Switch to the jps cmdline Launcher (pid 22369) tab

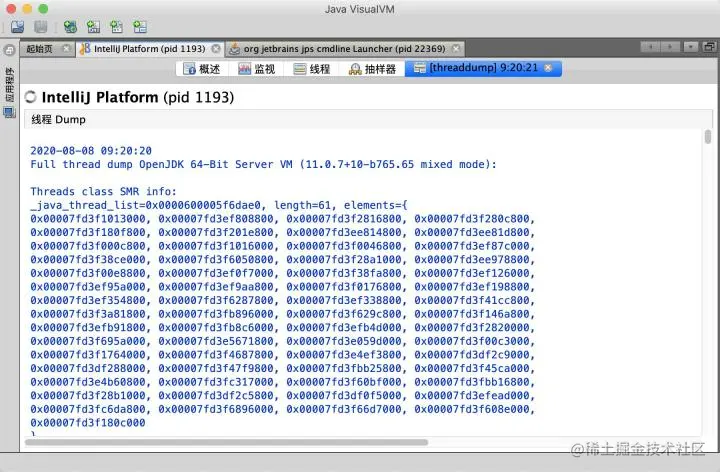[344, 49]
